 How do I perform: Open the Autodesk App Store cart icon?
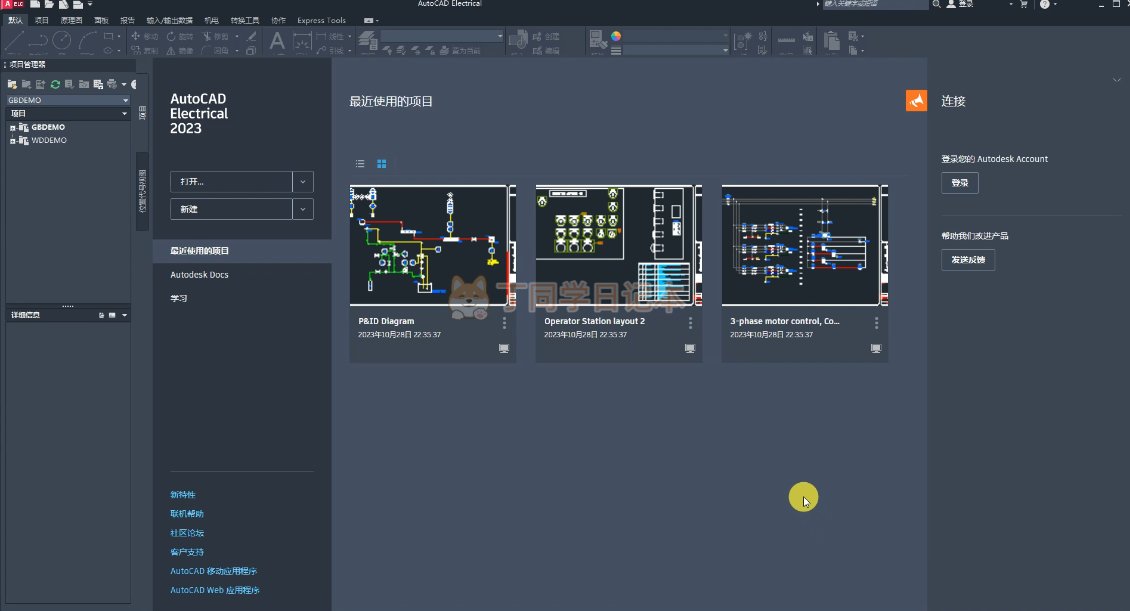pos(1024,5)
